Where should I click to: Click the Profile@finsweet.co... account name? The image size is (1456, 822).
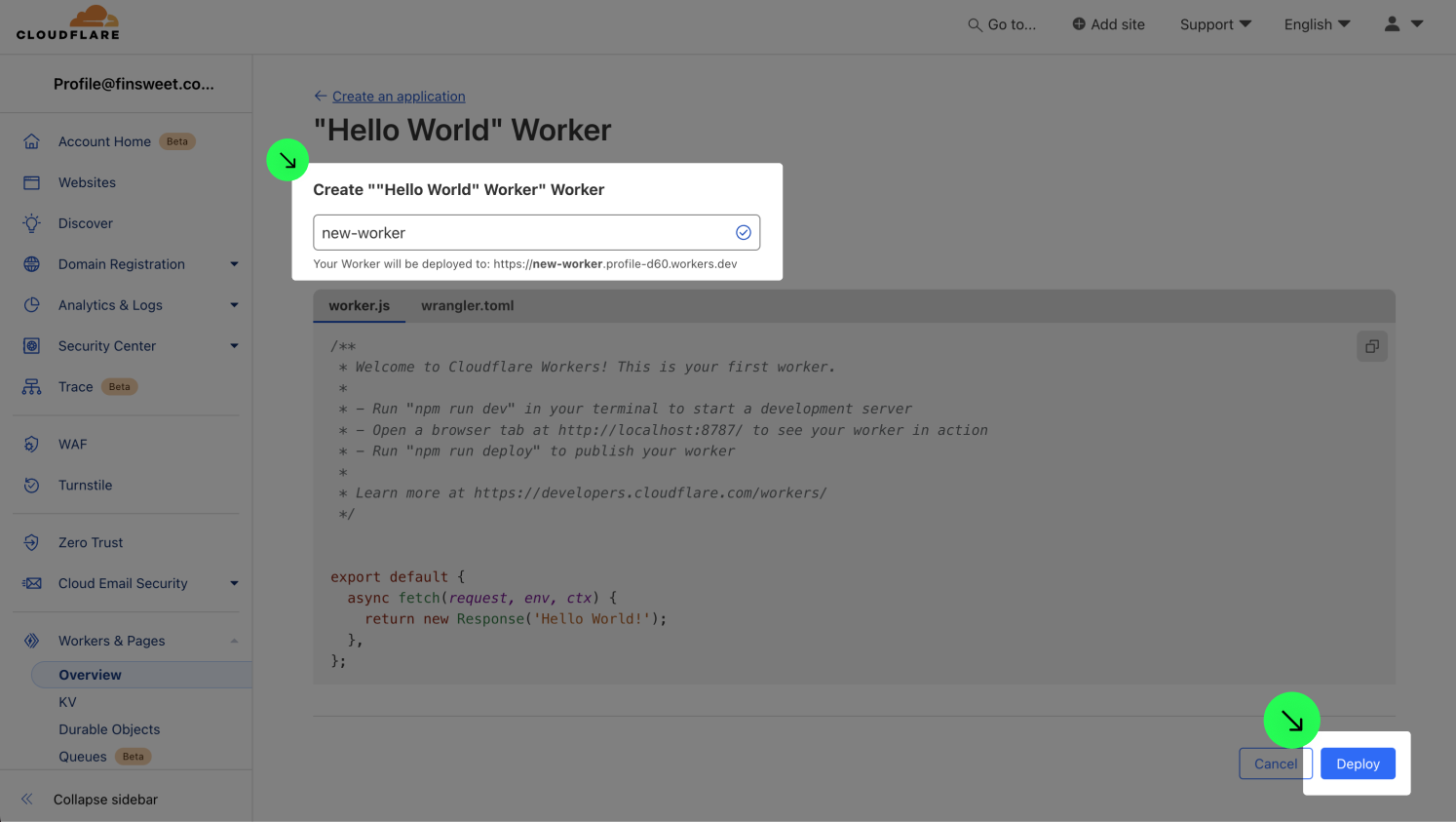[x=134, y=84]
